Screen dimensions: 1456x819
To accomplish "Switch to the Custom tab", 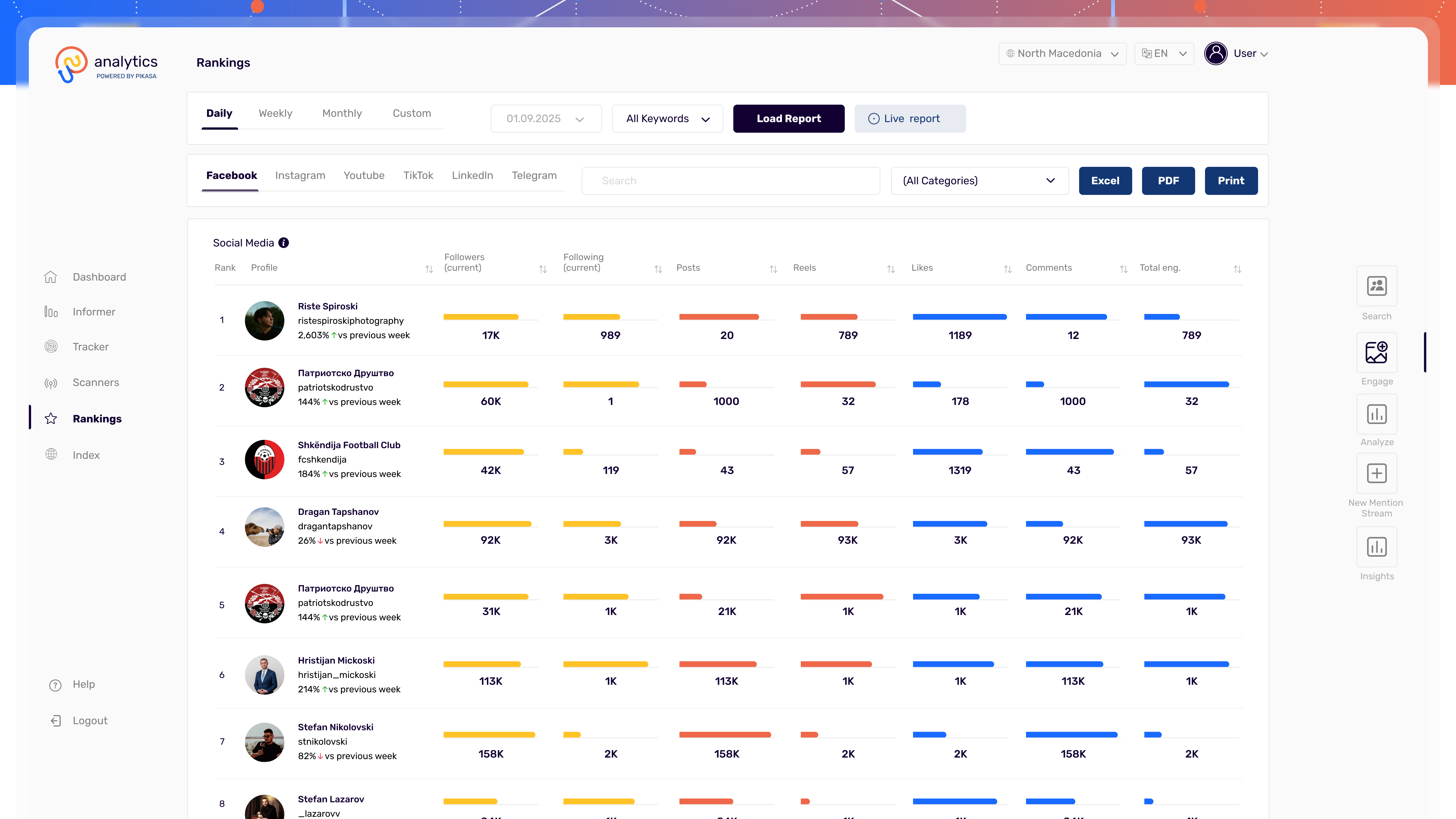I will (412, 113).
